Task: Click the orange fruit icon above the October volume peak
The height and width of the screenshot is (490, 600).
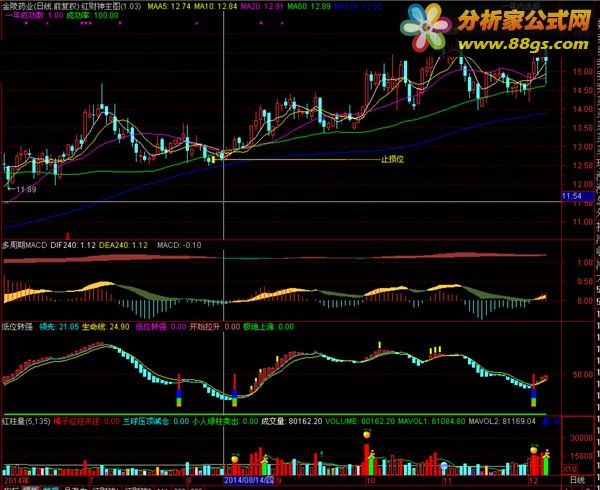Action: (x=367, y=434)
